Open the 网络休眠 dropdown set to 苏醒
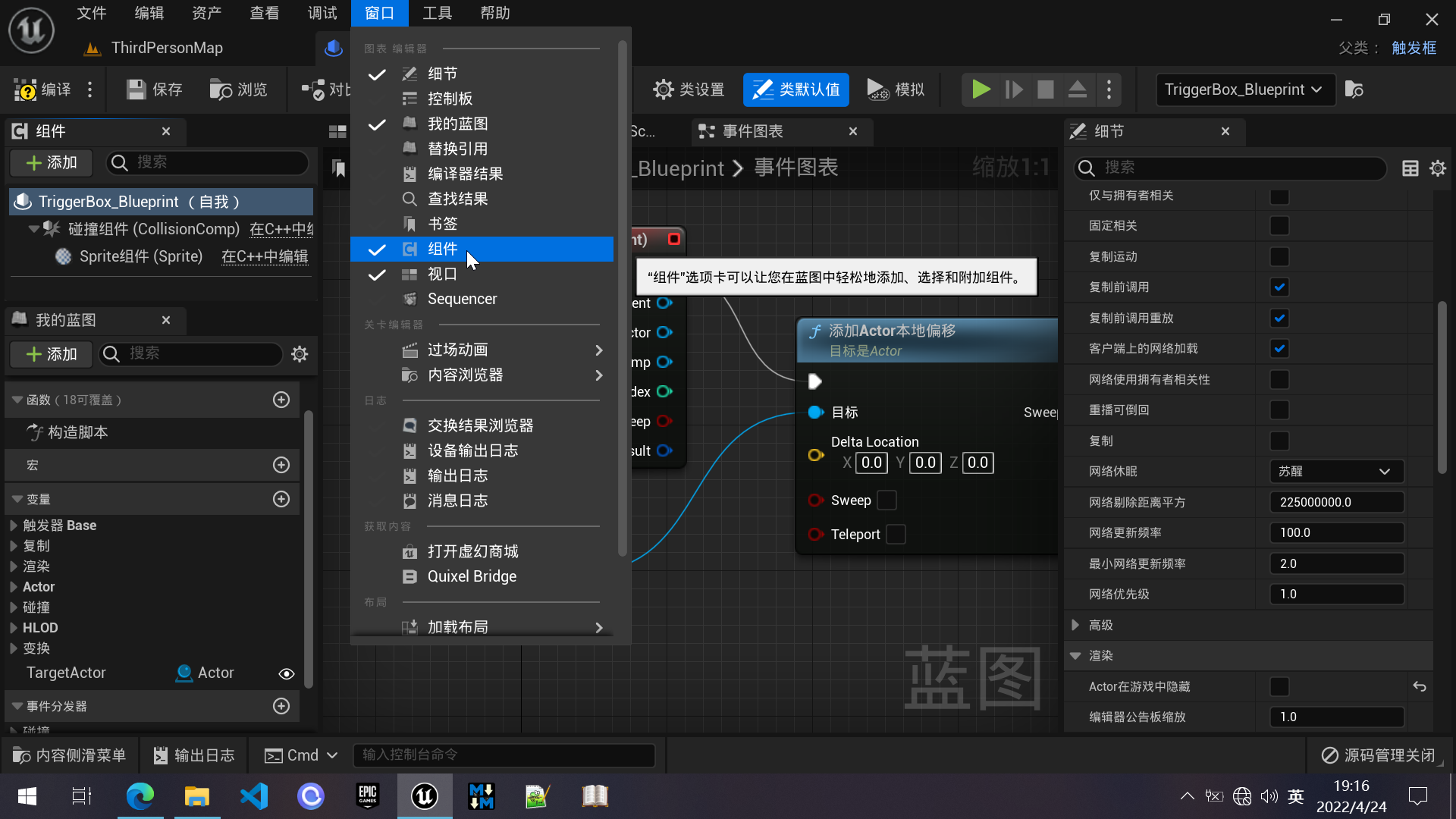 [1335, 471]
